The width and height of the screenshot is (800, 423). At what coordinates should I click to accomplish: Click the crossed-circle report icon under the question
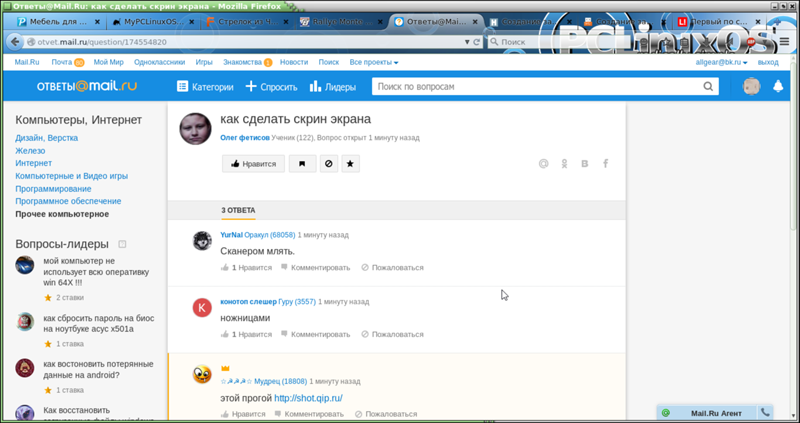point(327,163)
